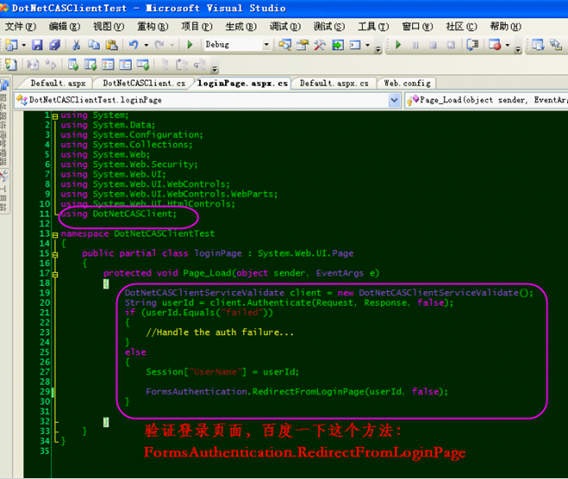Select the loginPage.aspx.cs tab
Screen dimensions: 568x479
243,83
